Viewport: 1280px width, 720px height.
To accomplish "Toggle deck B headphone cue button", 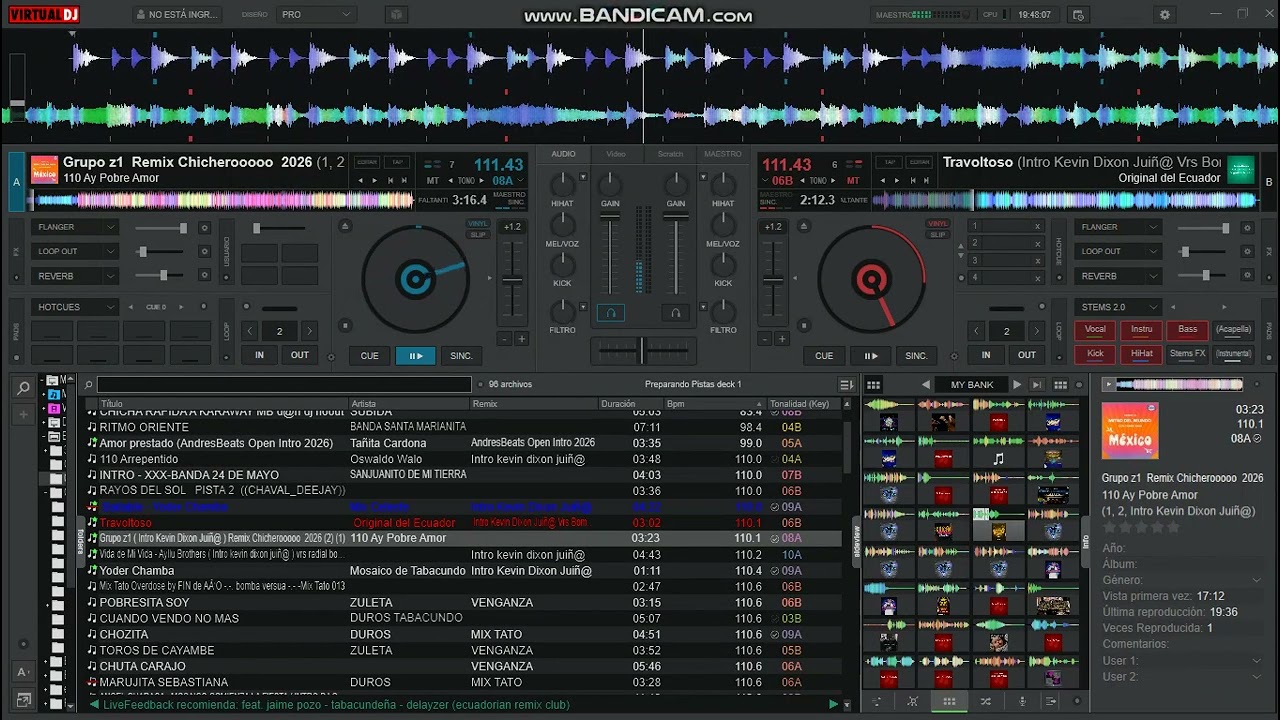I will point(676,313).
